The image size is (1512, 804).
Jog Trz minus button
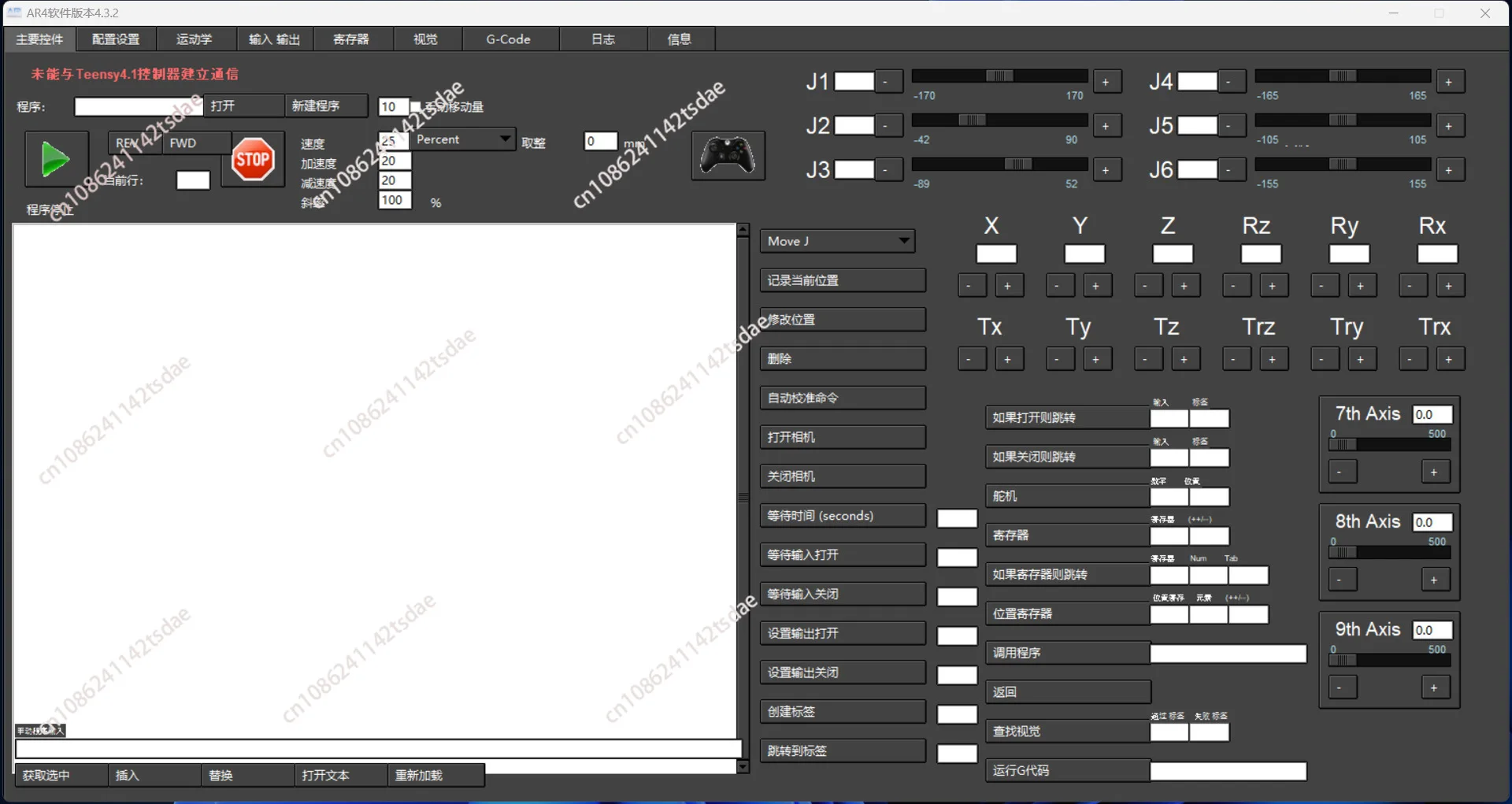pos(1236,360)
